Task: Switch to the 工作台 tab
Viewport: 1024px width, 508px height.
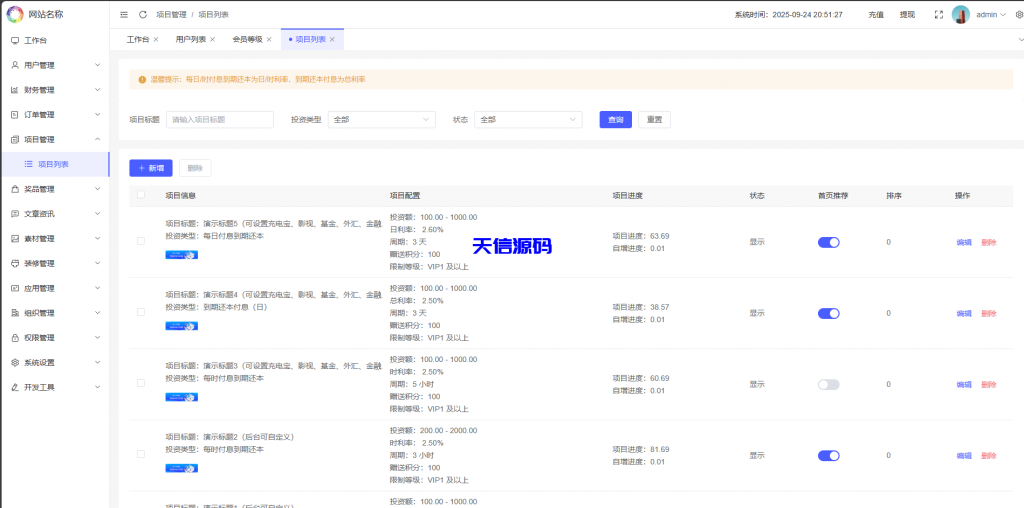Action: 138,39
